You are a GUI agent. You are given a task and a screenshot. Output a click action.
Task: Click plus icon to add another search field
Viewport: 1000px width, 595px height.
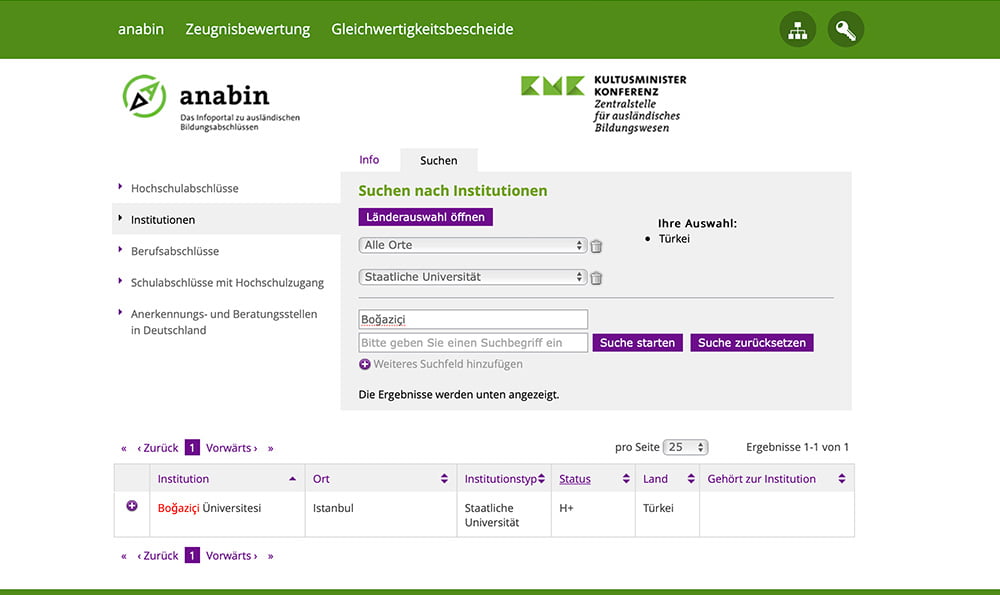pos(365,365)
